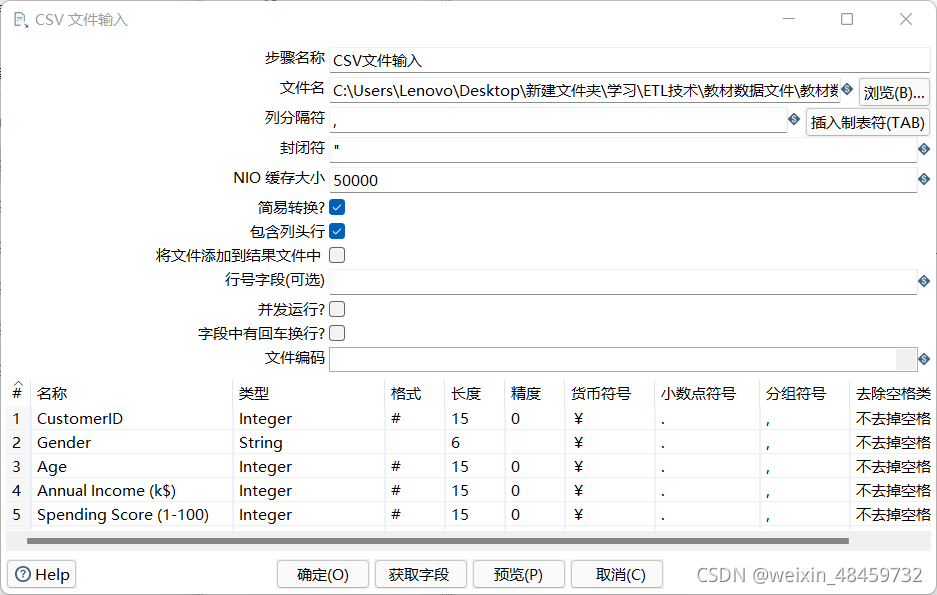
Task: Click the 类型 column header
Action: pyautogui.click(x=308, y=394)
